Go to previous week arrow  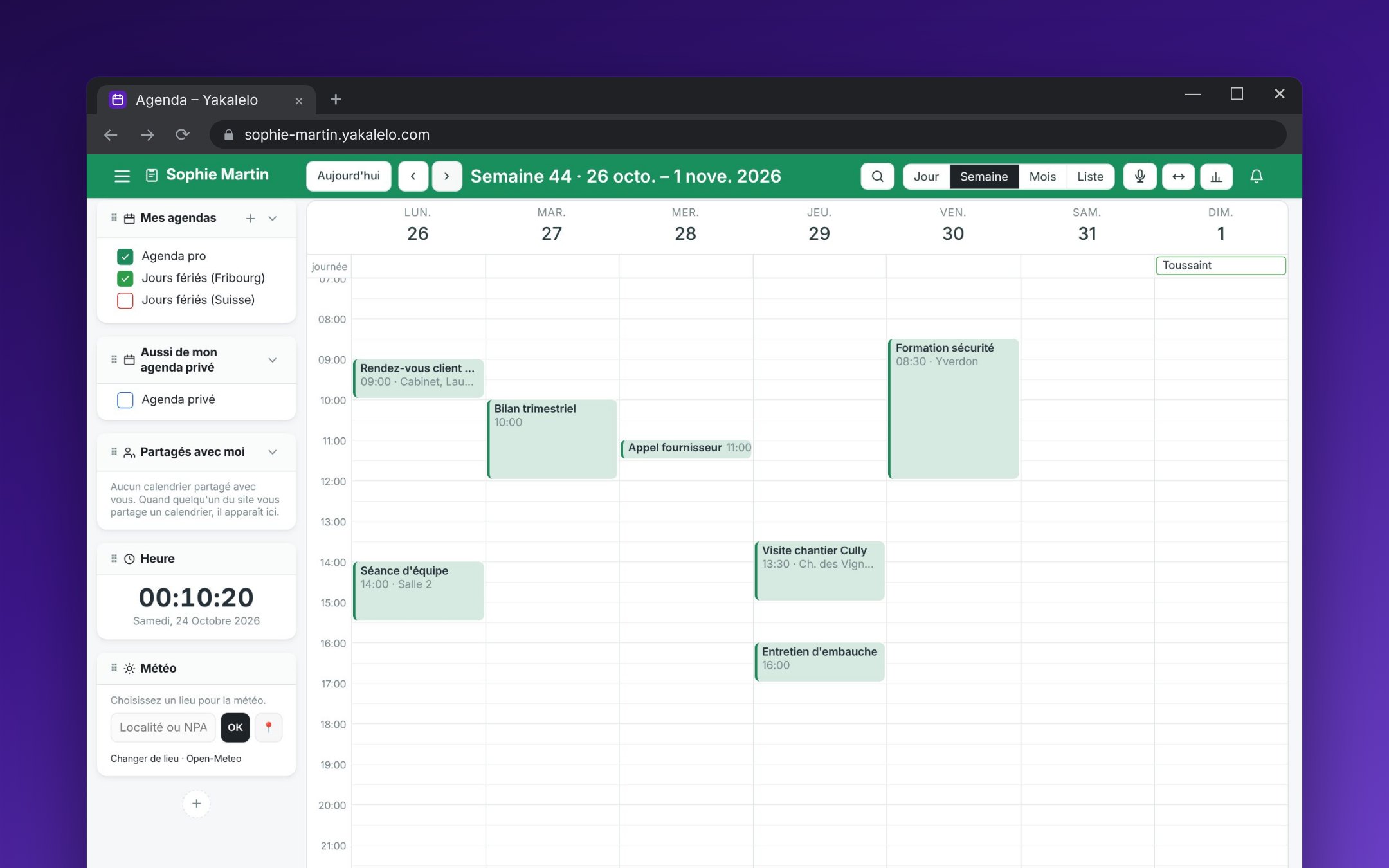point(413,176)
